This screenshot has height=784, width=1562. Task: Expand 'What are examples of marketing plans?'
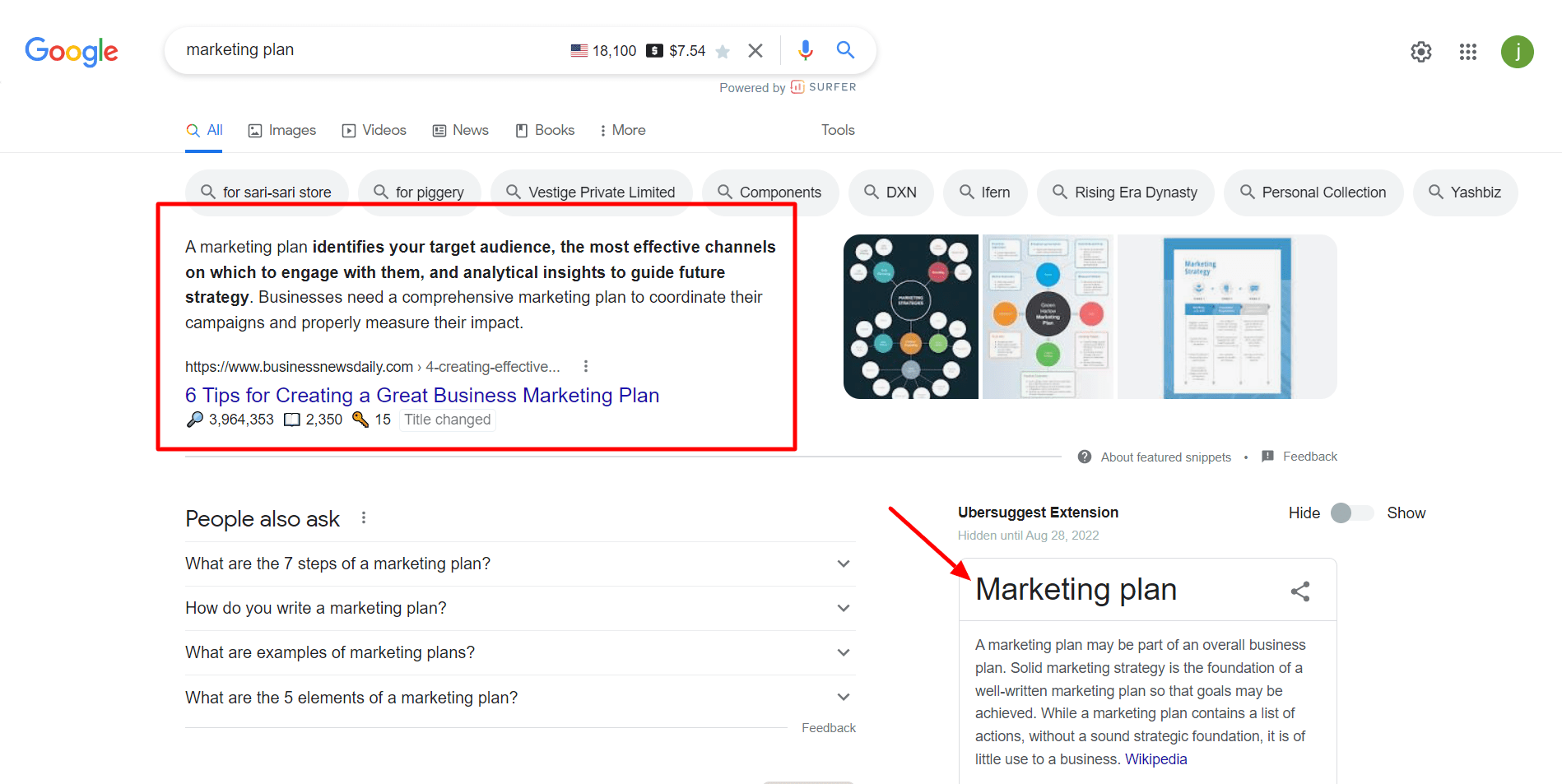click(520, 652)
